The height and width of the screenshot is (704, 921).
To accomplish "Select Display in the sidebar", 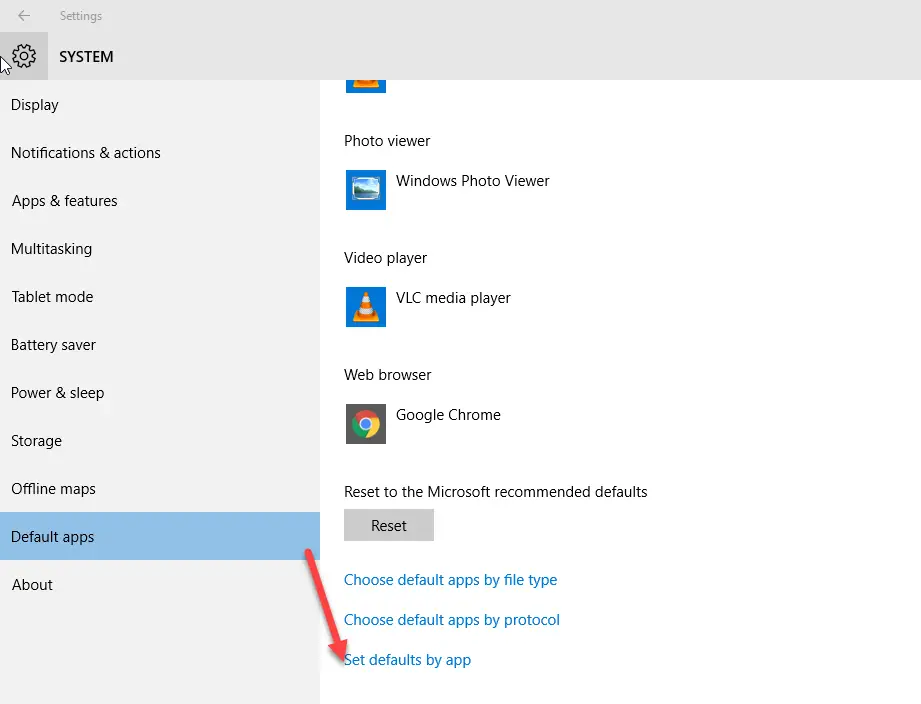I will [34, 104].
